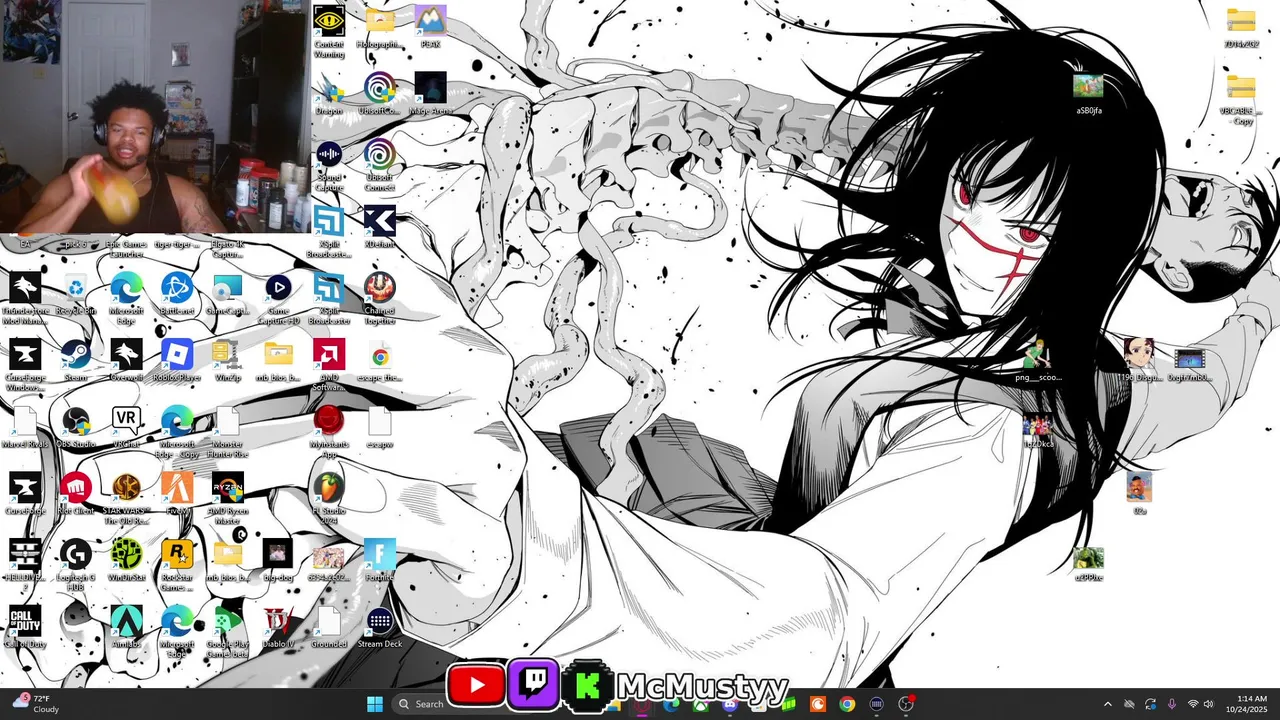Screen dimensions: 1280x720
Task: Open Google Play Games beta
Action: point(227,632)
